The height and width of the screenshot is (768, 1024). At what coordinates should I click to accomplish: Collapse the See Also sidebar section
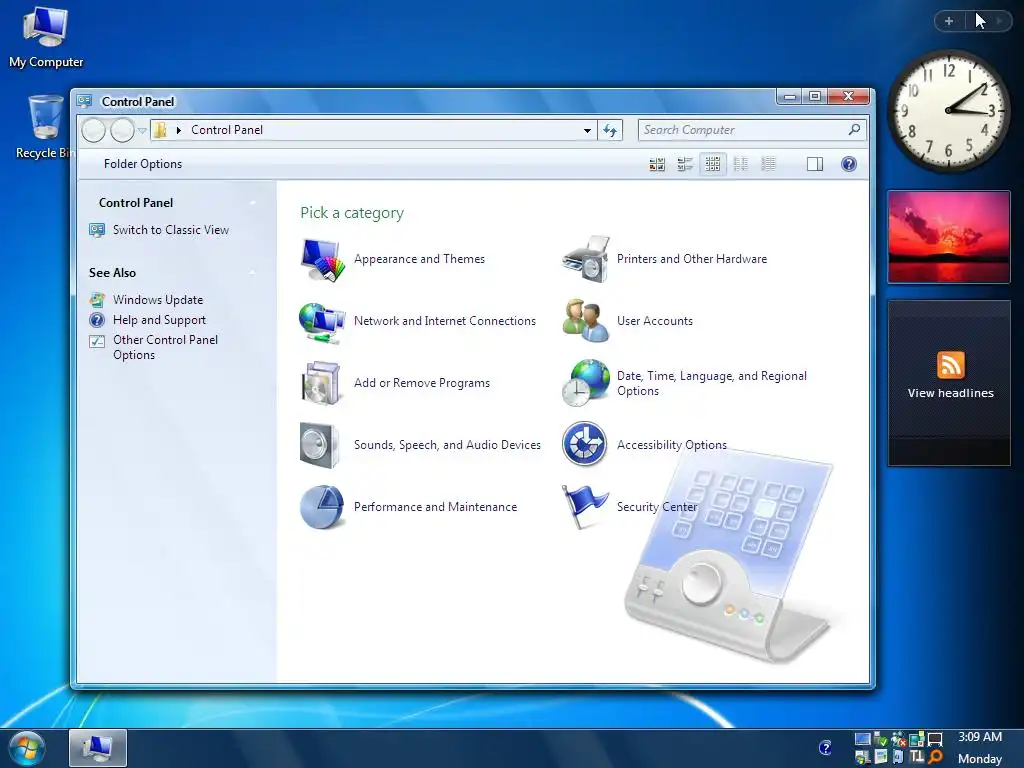[253, 273]
